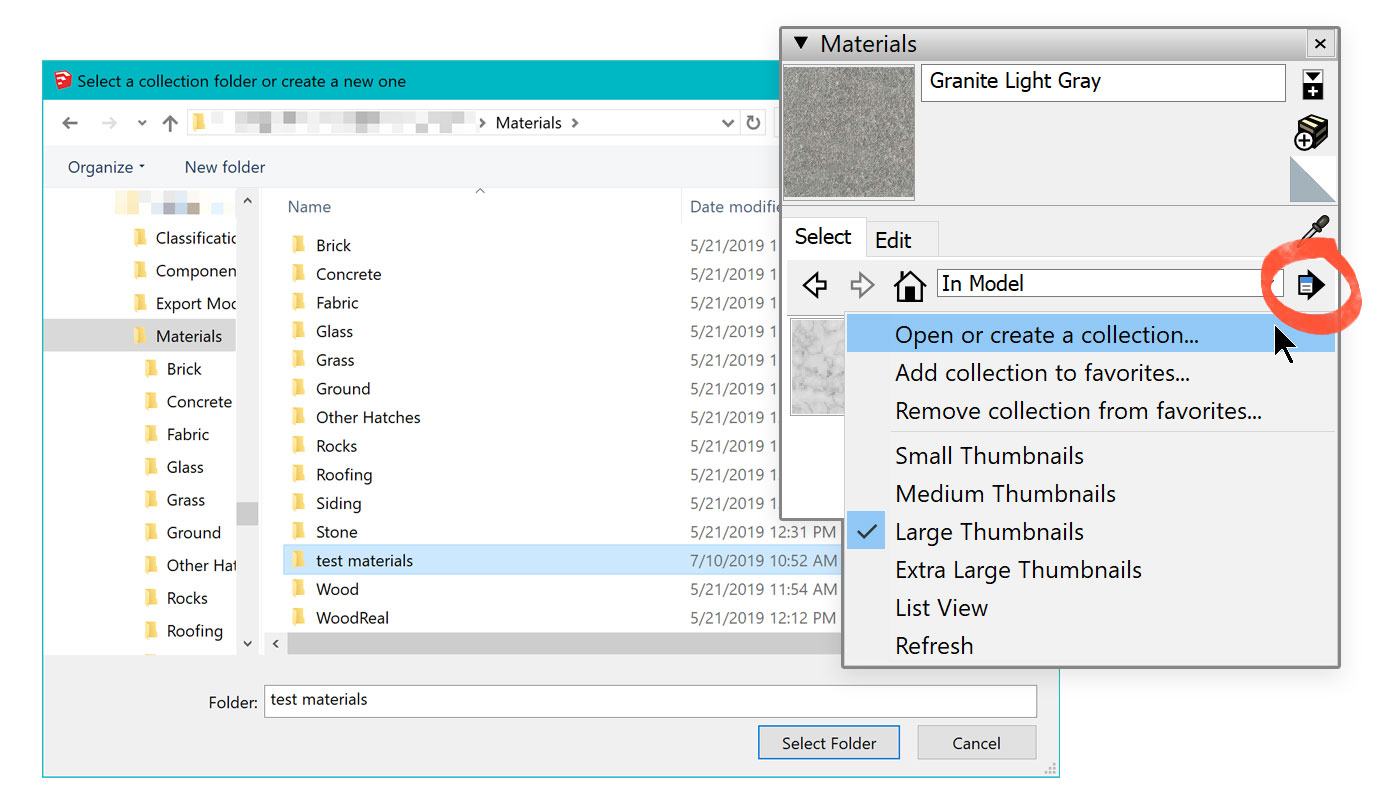Viewport: 1380px width, 800px height.
Task: Click the Folder name input field
Action: pyautogui.click(x=650, y=700)
